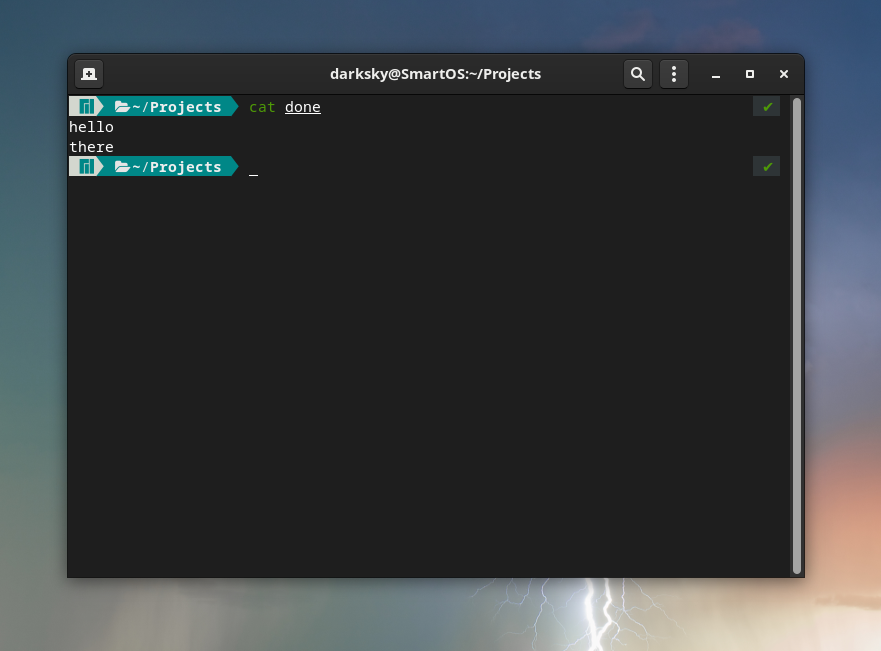Minimize the terminal window
This screenshot has width=881, height=651.
(716, 74)
